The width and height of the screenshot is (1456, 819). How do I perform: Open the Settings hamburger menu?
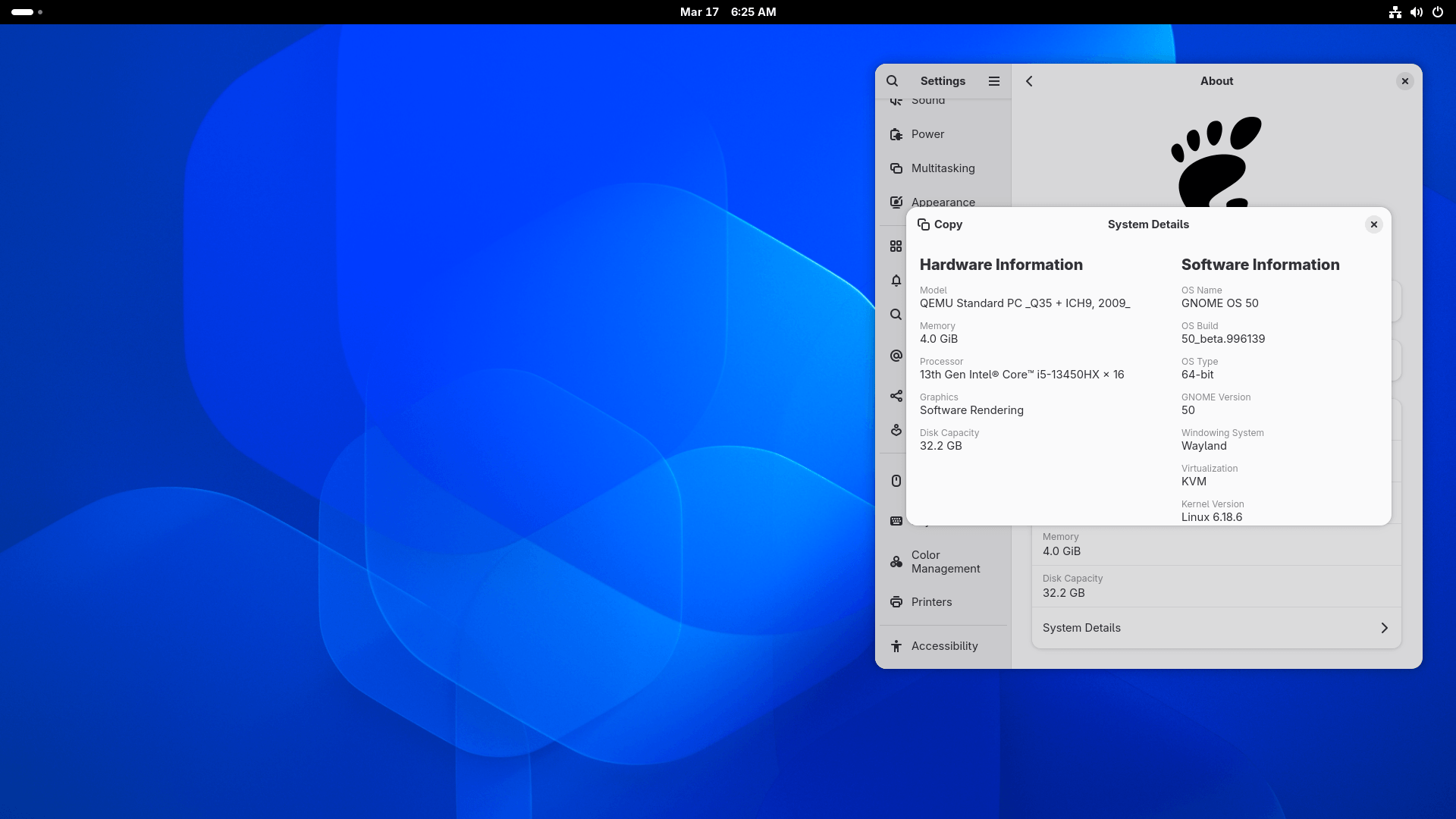click(994, 81)
